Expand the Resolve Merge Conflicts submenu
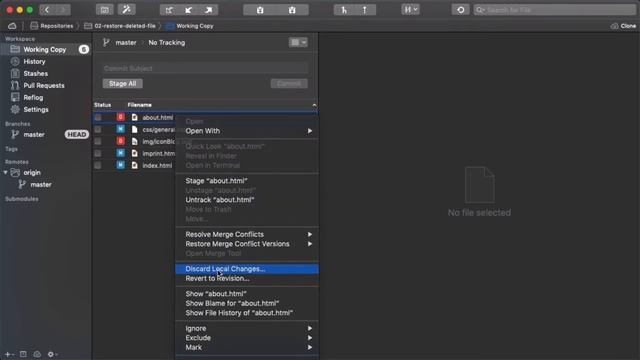The width and height of the screenshot is (640, 360). pyautogui.click(x=247, y=234)
